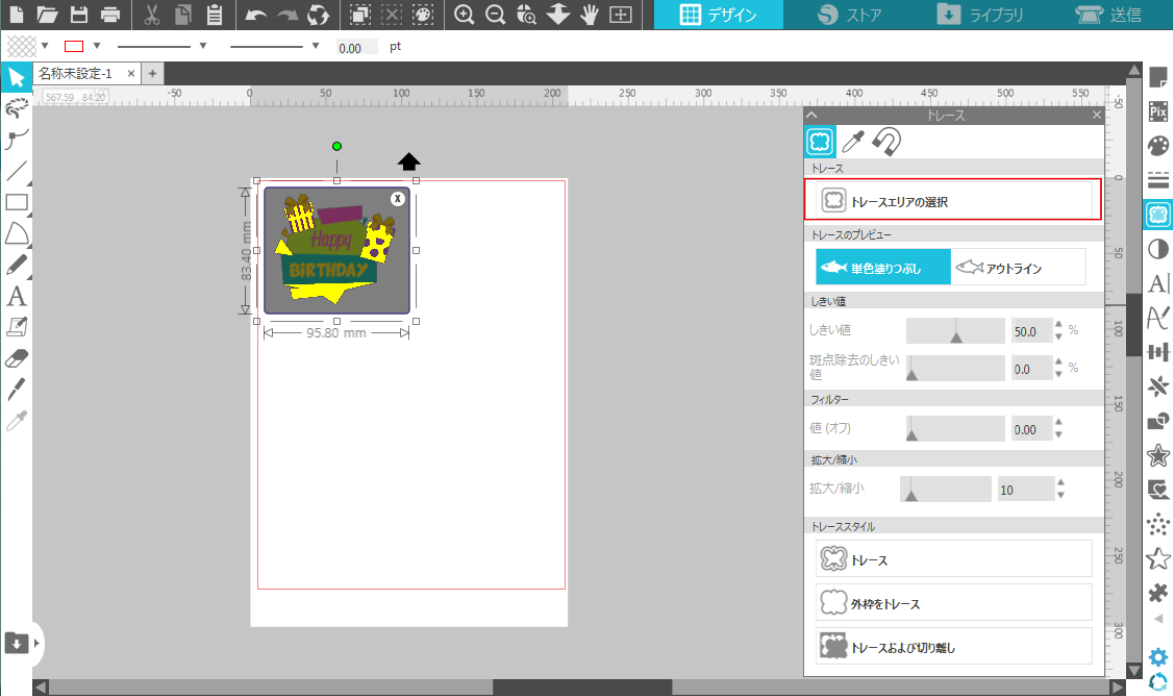The height and width of the screenshot is (696, 1173).
Task: Select the pan hand tool
Action: (589, 14)
